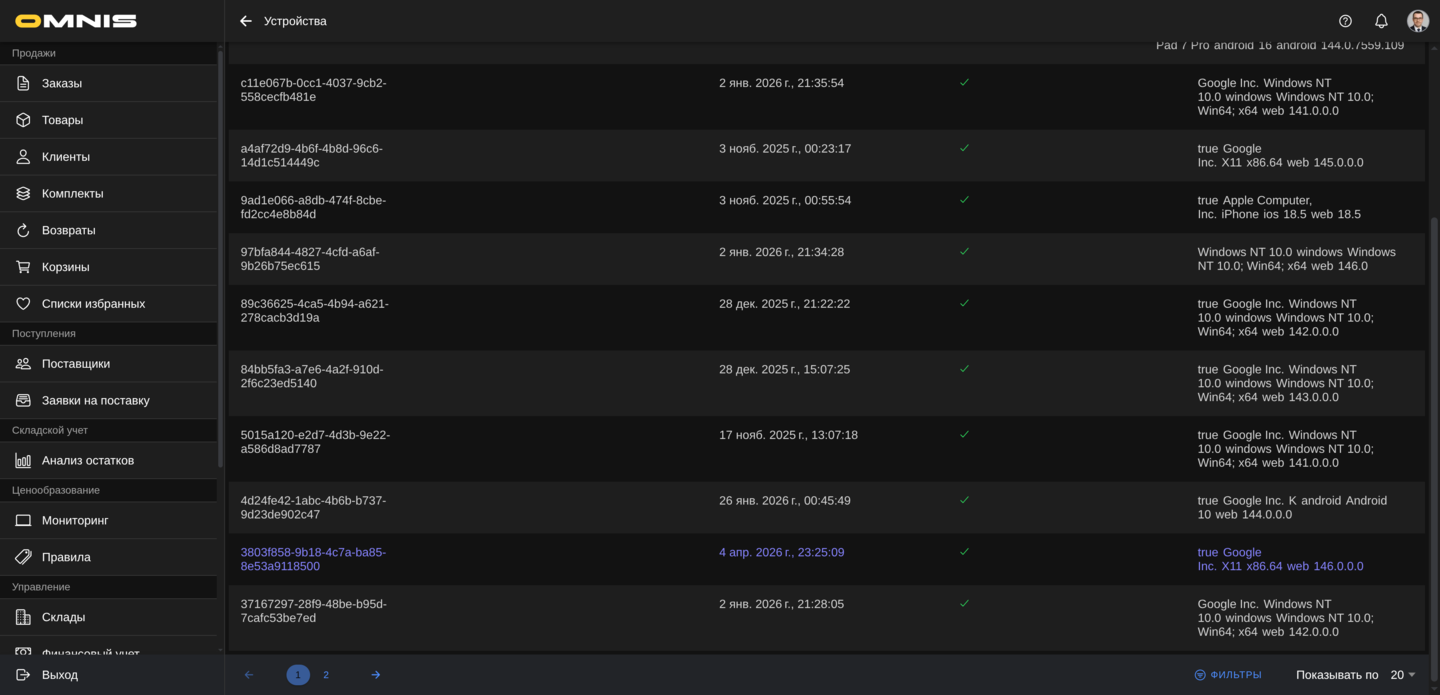The image size is (1440, 695).
Task: Click the back arrow beside Устройства
Action: pyautogui.click(x=246, y=21)
